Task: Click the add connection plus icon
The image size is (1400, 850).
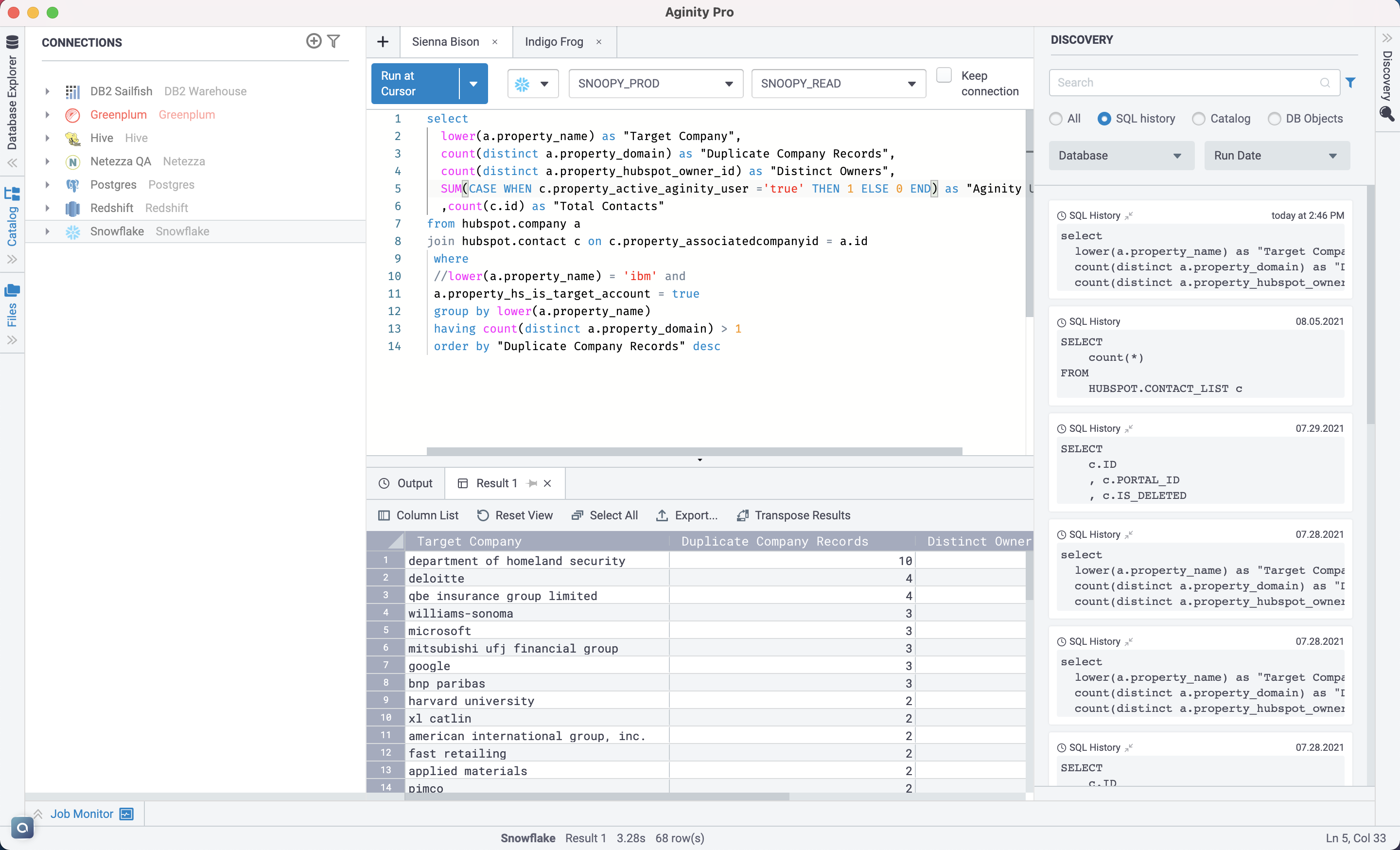Action: [313, 41]
